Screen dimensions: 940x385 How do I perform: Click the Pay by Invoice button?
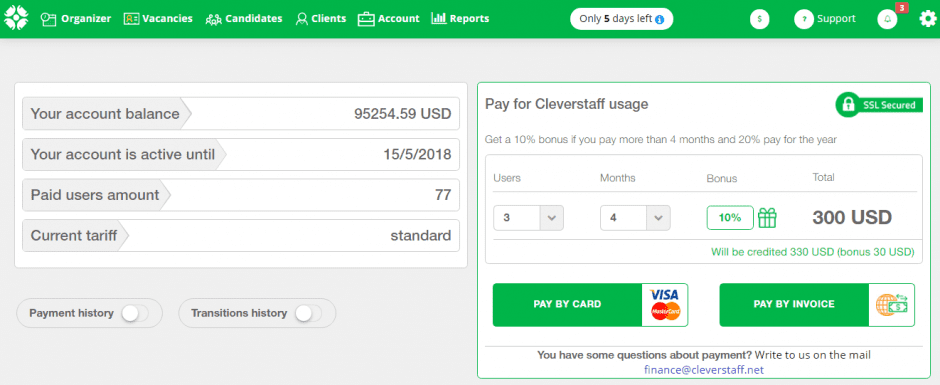[x=817, y=305]
